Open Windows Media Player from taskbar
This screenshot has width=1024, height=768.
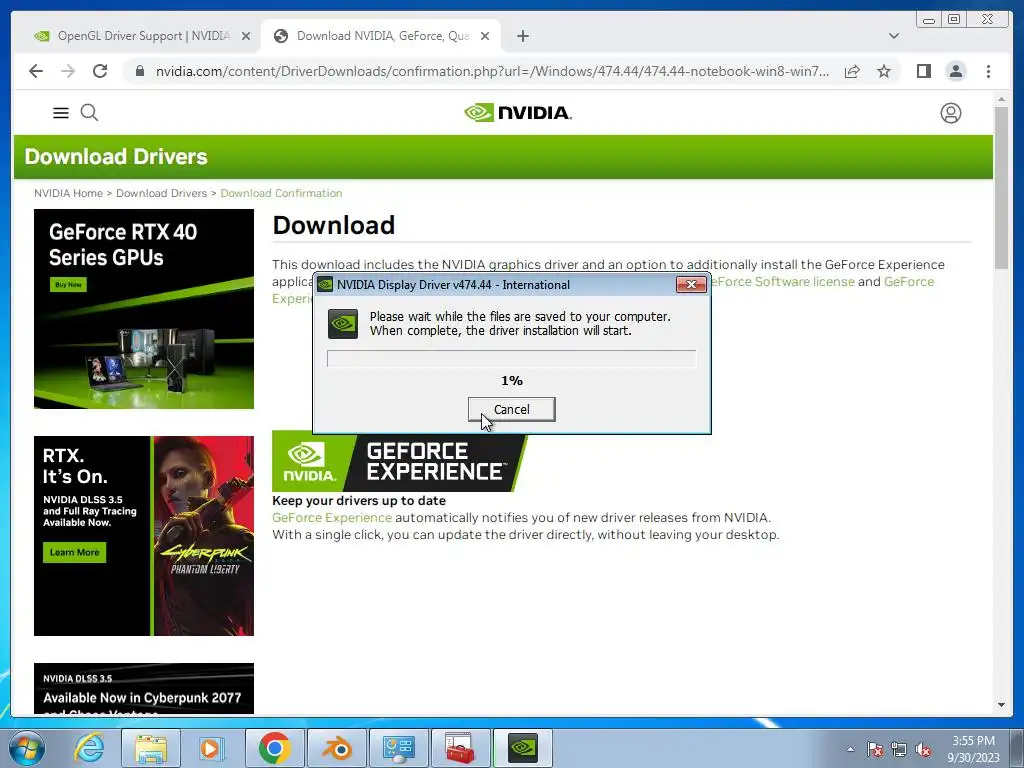coord(212,748)
